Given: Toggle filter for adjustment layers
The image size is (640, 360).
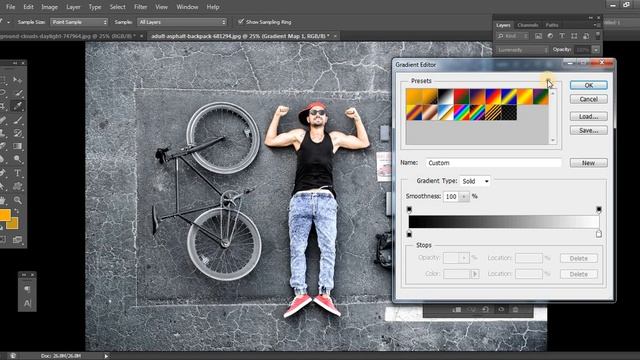Looking at the screenshot, I should point(550,36).
